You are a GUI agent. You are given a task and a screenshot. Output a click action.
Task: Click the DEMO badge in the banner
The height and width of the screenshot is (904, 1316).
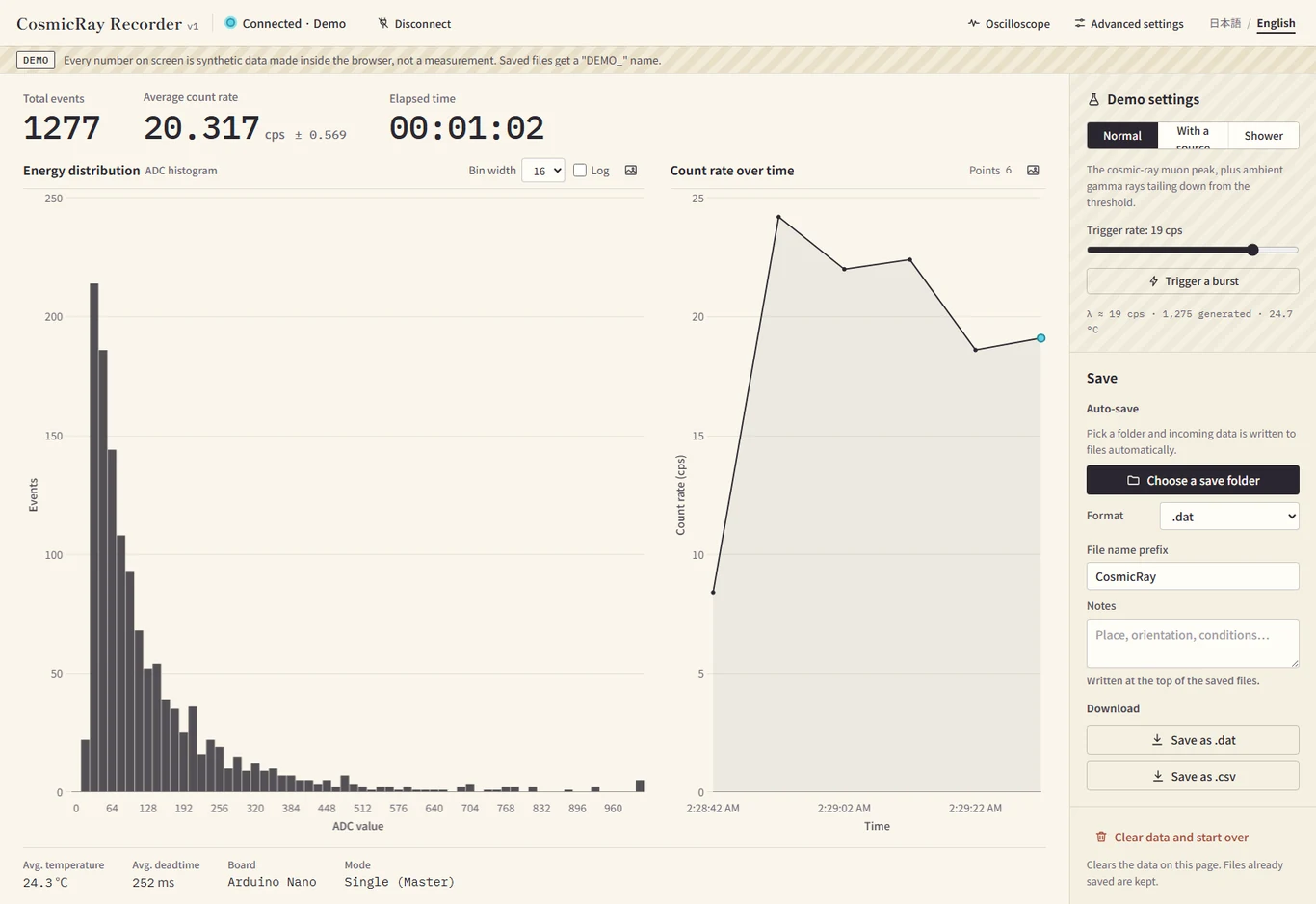click(36, 60)
